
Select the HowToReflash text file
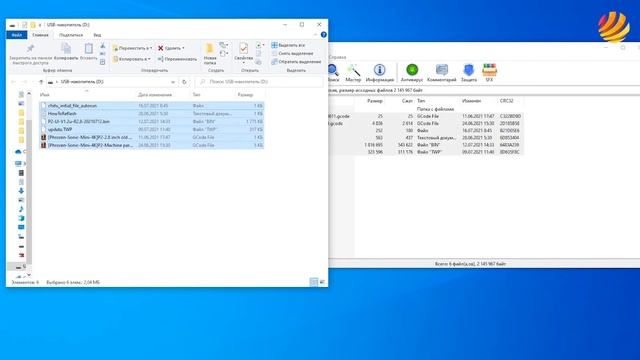pyautogui.click(x=152, y=113)
